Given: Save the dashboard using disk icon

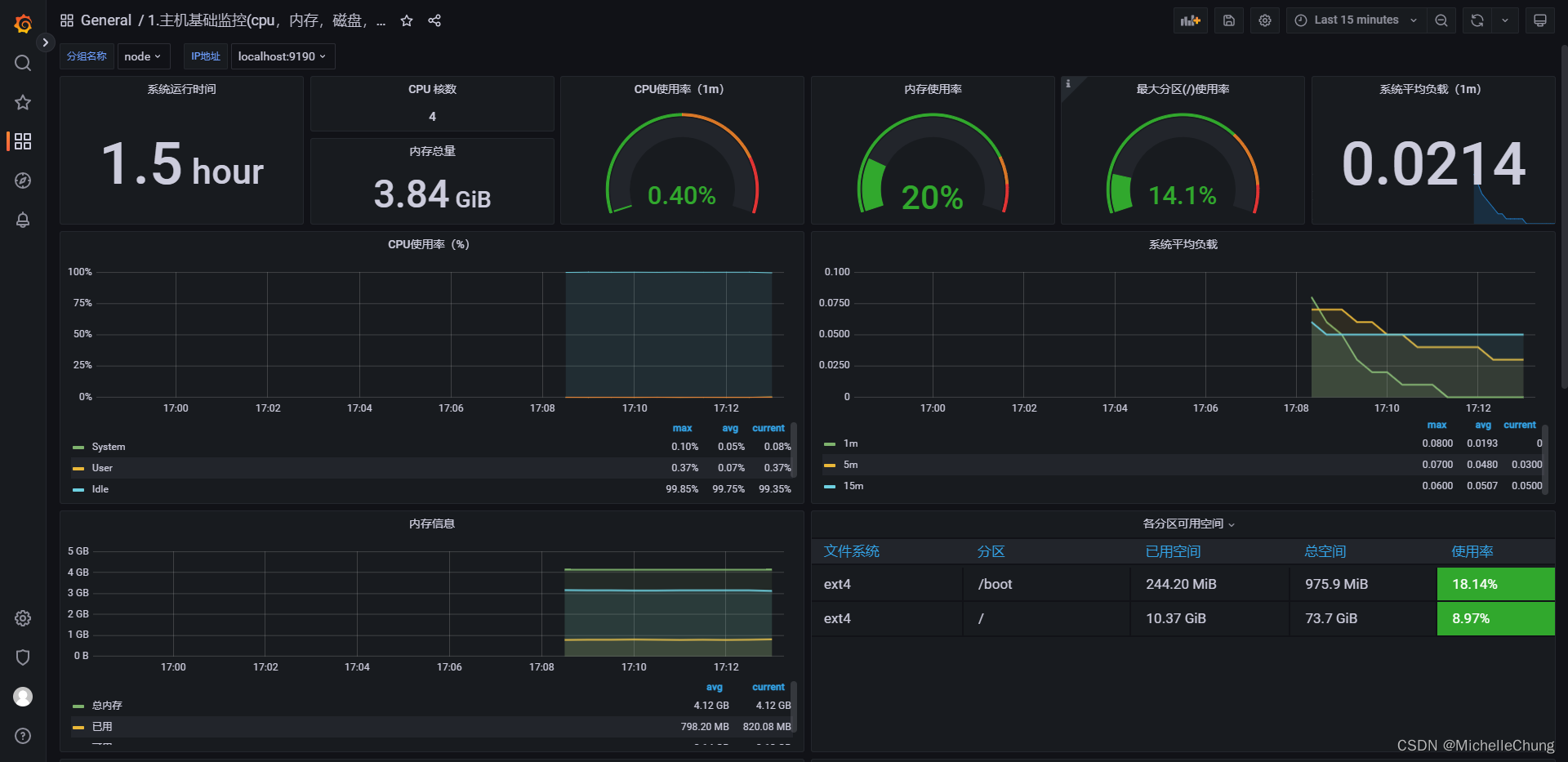Looking at the screenshot, I should click(x=1229, y=20).
